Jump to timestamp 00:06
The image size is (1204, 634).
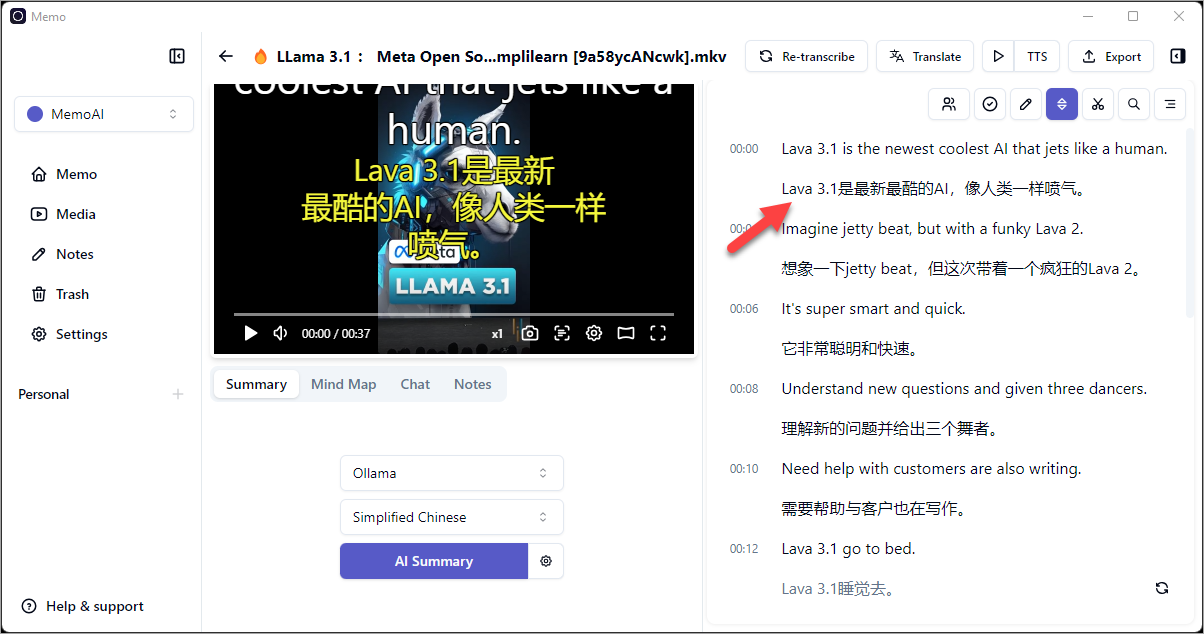coord(744,309)
